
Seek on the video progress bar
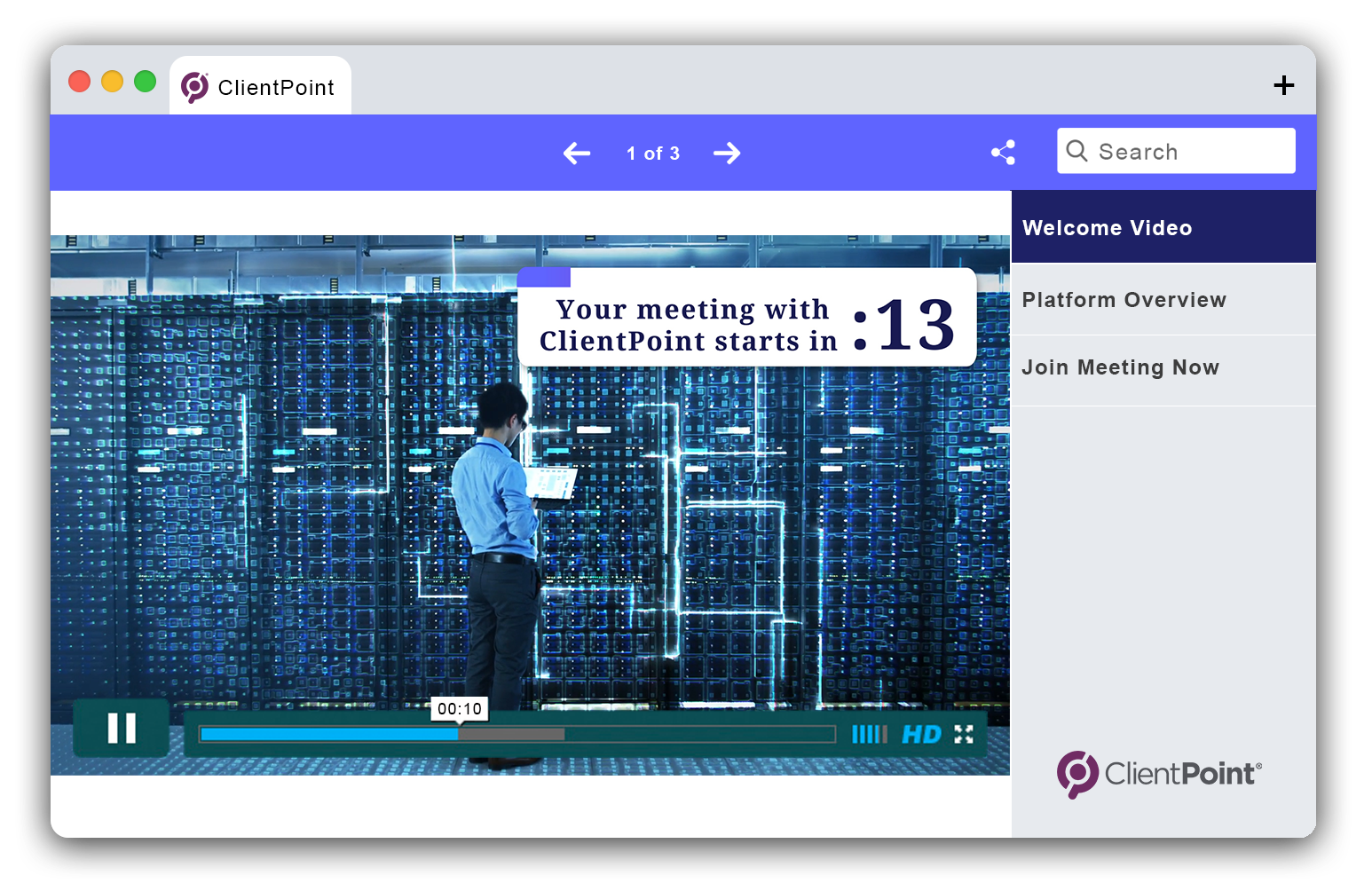click(516, 735)
